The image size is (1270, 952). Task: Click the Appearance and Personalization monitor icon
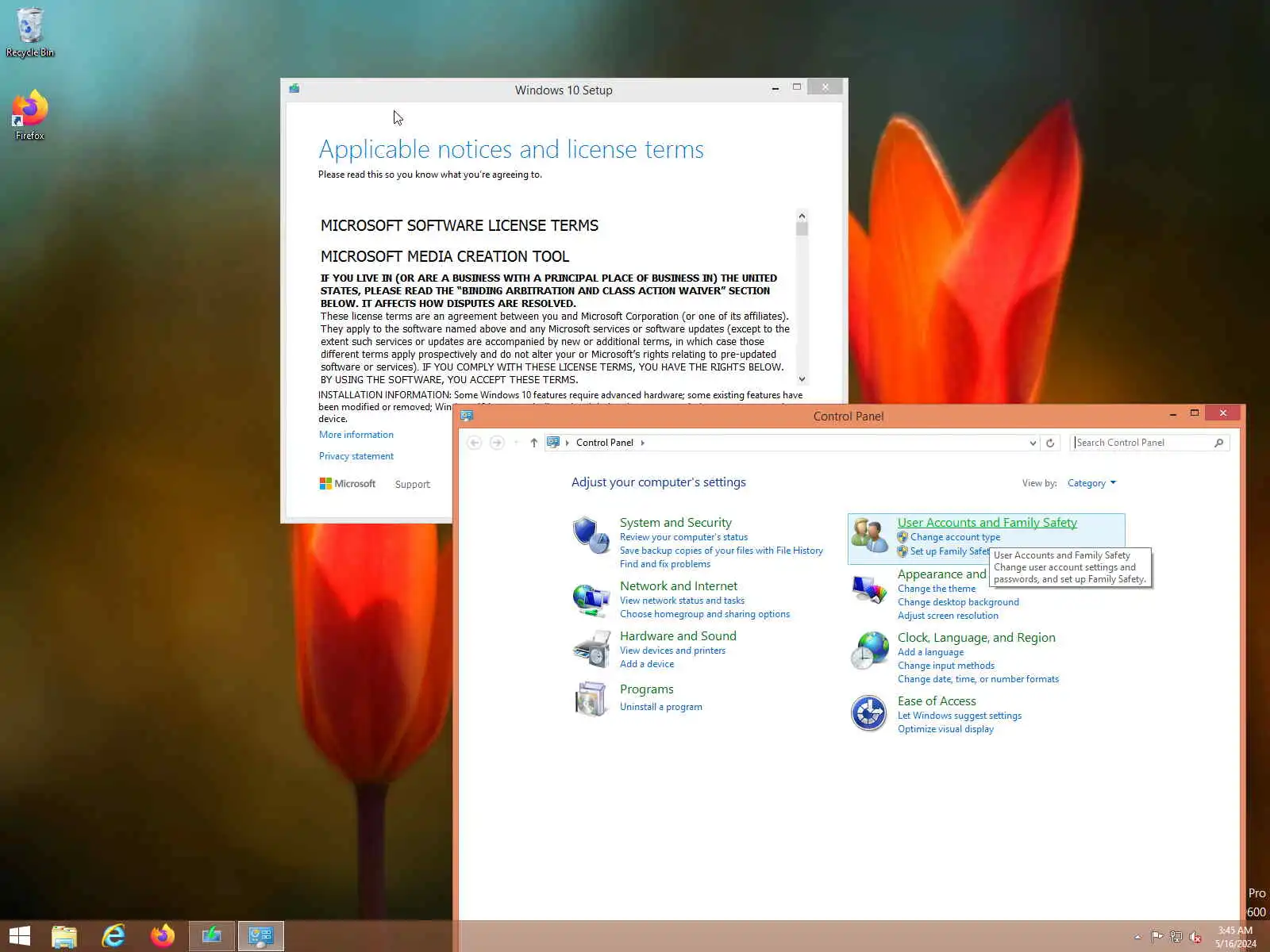click(x=869, y=589)
